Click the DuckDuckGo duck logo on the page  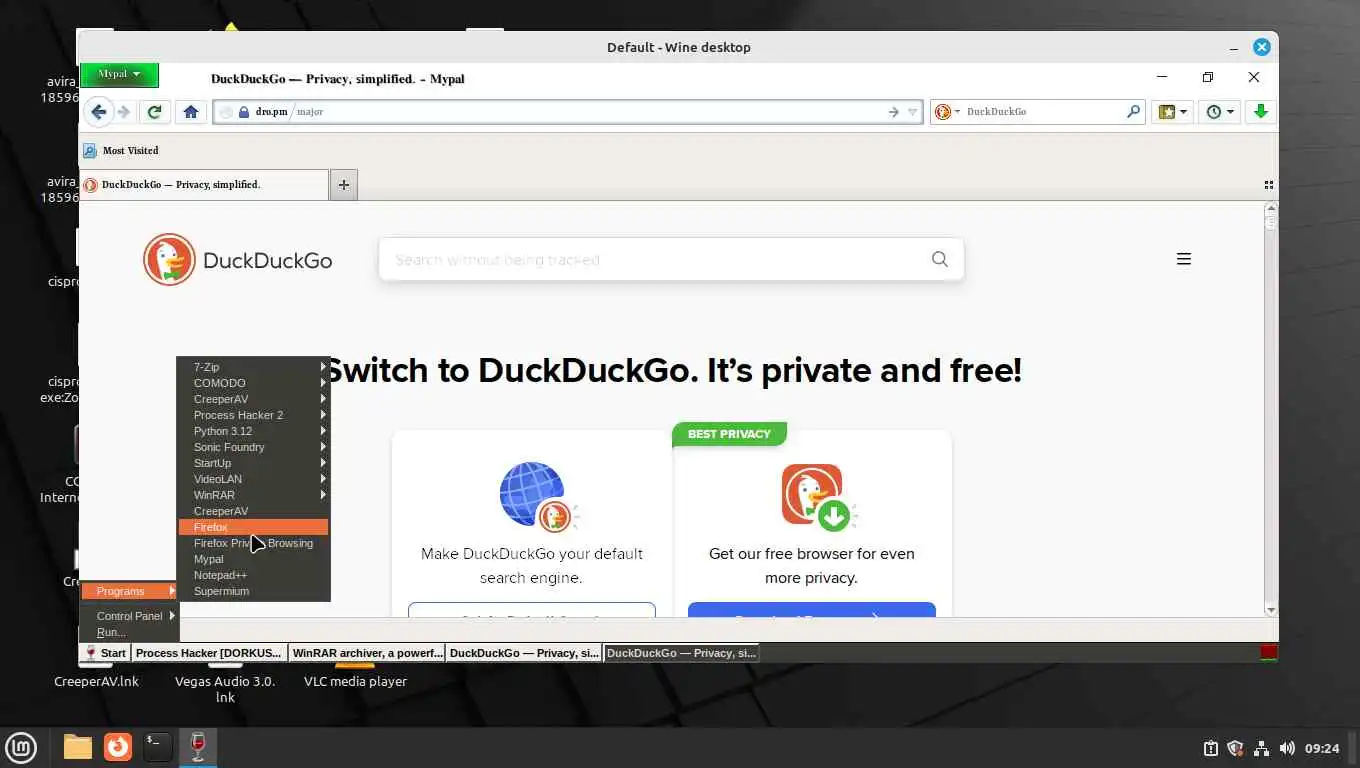169,260
